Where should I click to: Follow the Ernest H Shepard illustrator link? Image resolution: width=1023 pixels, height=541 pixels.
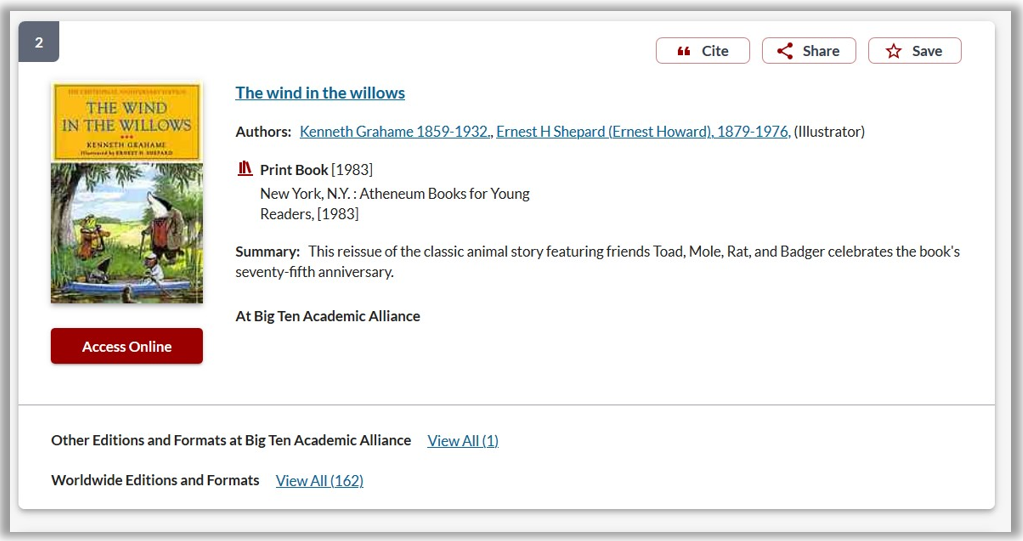(643, 131)
